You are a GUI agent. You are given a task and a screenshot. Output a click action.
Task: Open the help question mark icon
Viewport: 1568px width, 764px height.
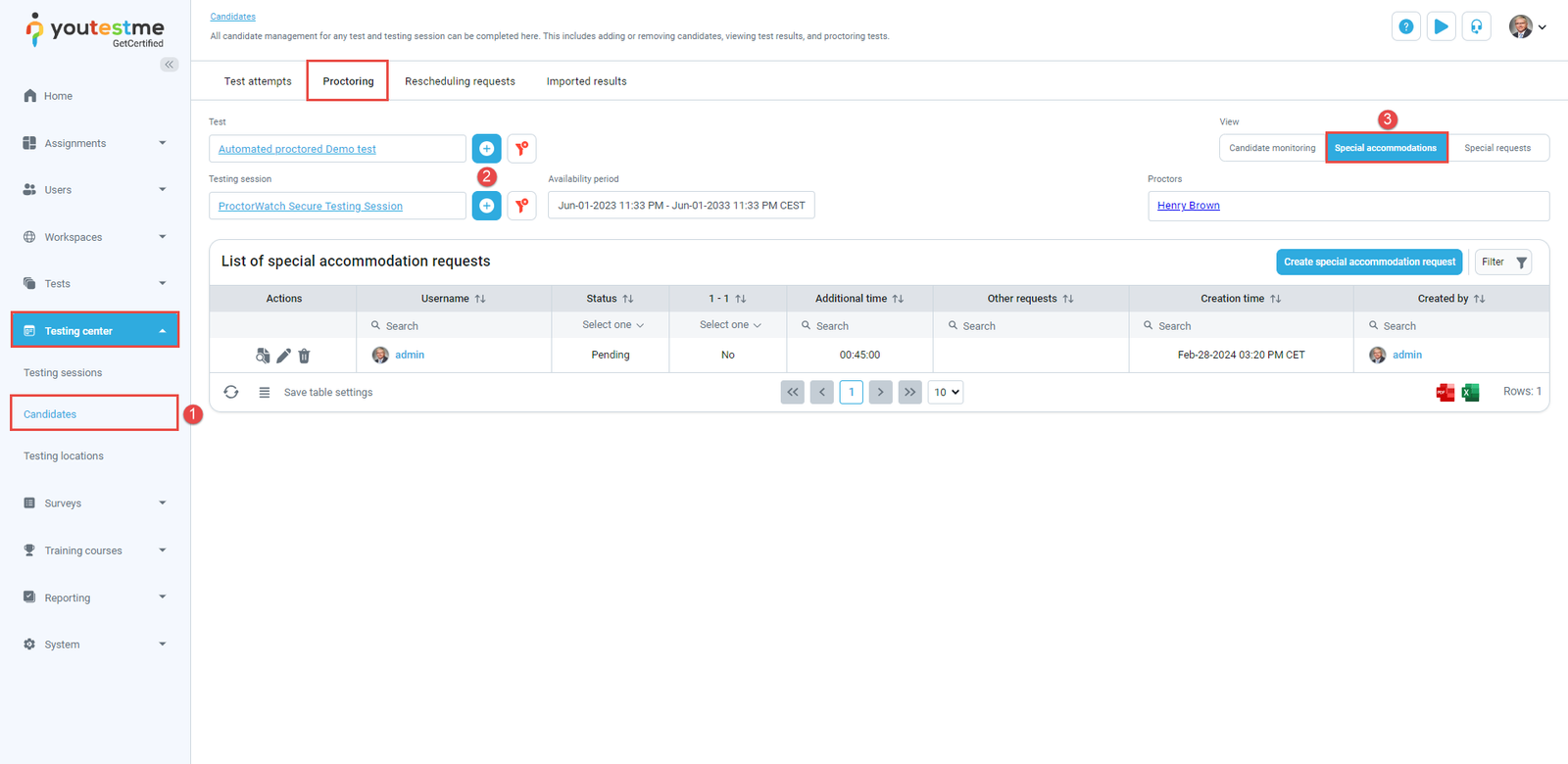[x=1405, y=27]
